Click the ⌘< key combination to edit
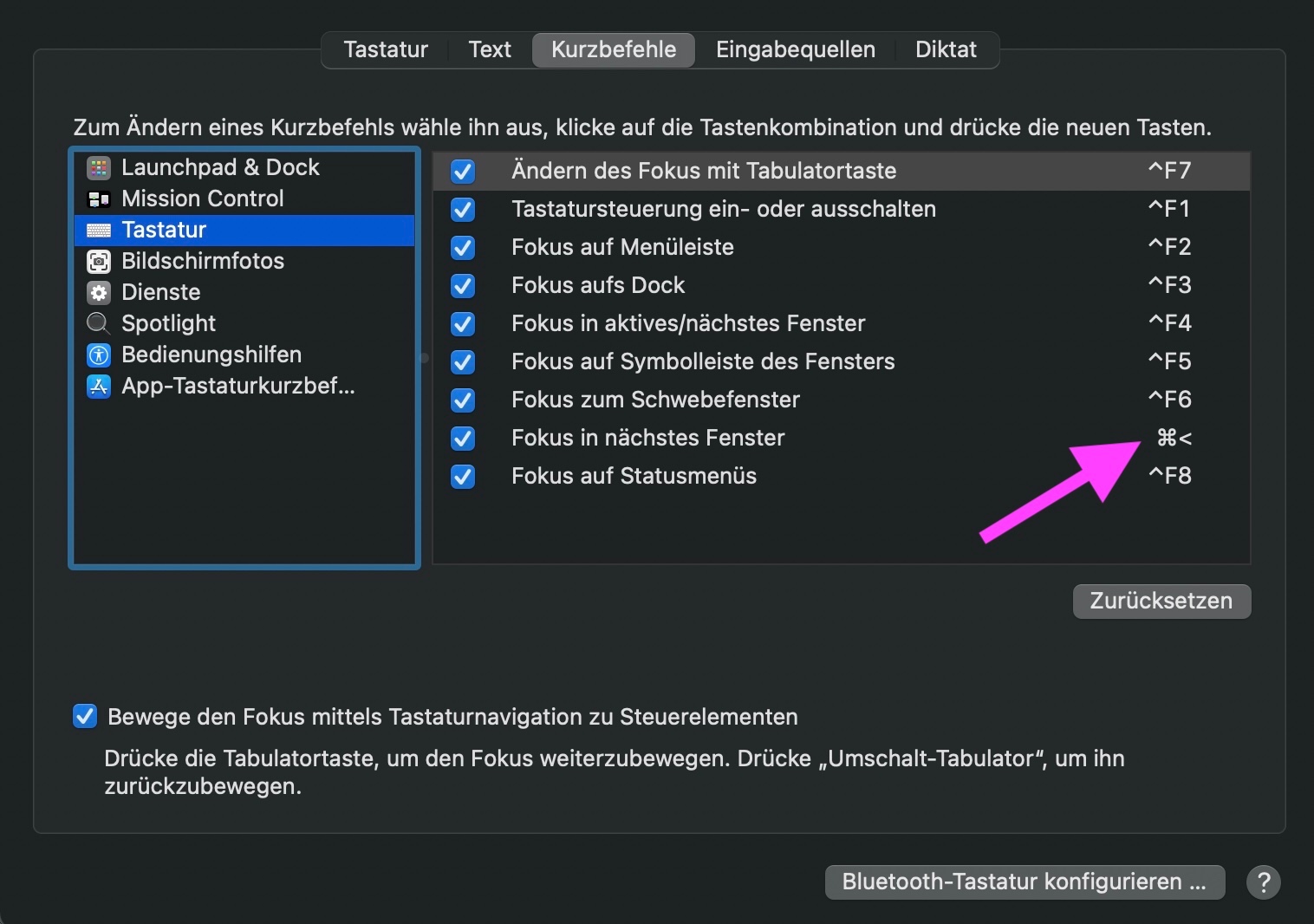The height and width of the screenshot is (924, 1314). [x=1174, y=438]
